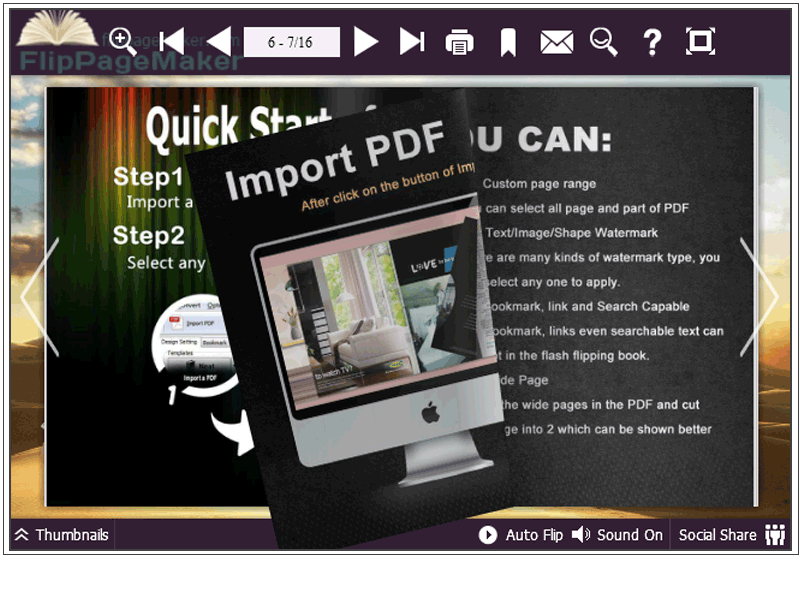Viewport: 800px width, 600px height.
Task: Toggle fullscreen mode icon
Action: click(700, 41)
